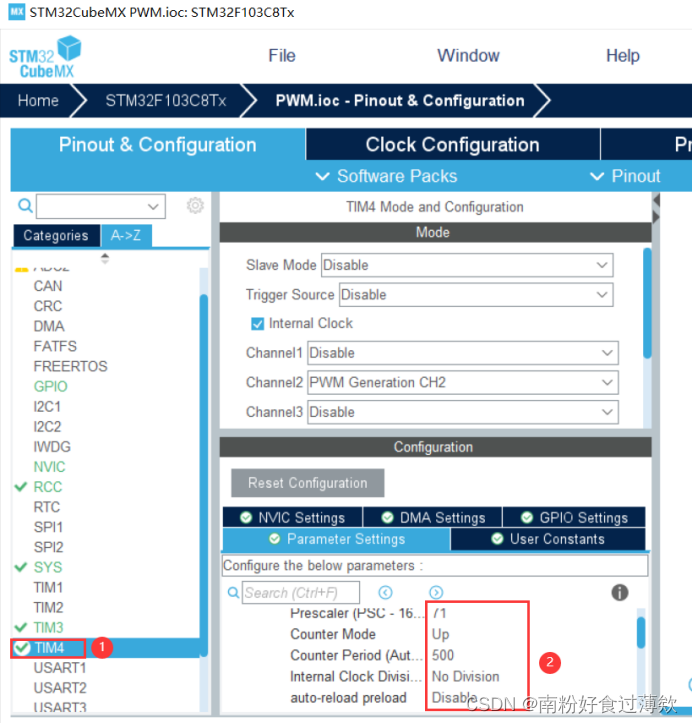Select IWDG in peripheral list

[52, 447]
